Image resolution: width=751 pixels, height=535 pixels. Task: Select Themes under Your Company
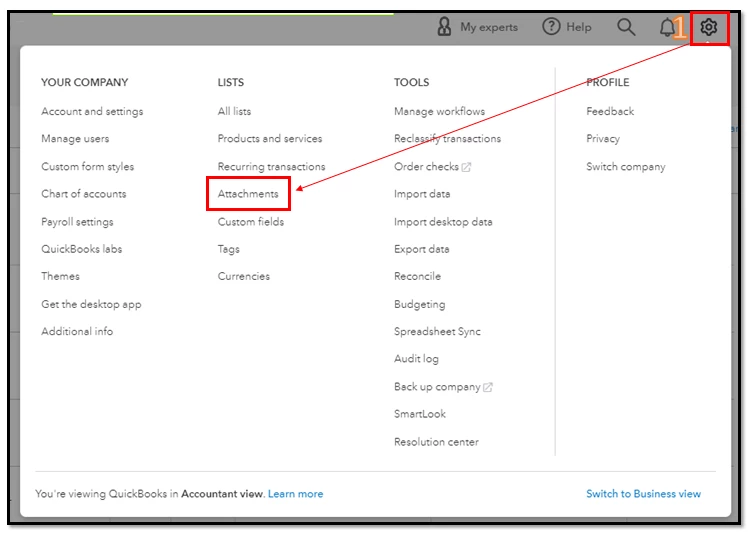coord(60,276)
